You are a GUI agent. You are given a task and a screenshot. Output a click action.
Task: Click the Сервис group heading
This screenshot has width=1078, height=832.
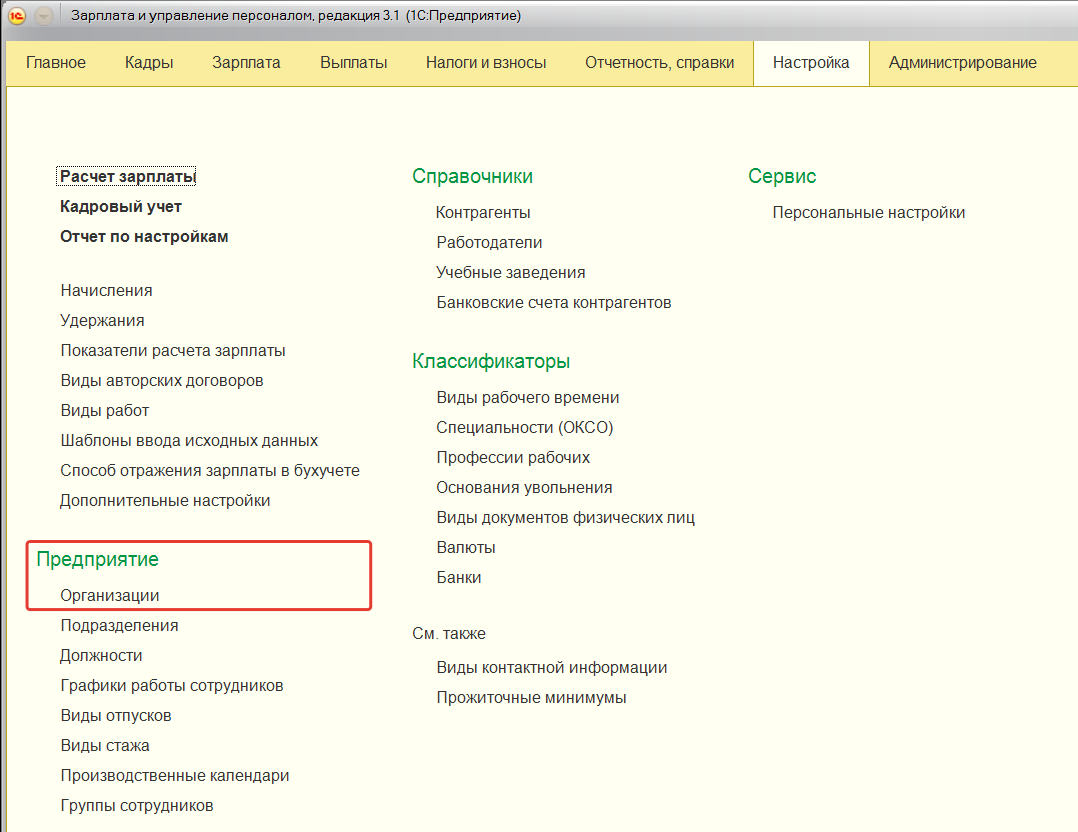click(x=782, y=177)
